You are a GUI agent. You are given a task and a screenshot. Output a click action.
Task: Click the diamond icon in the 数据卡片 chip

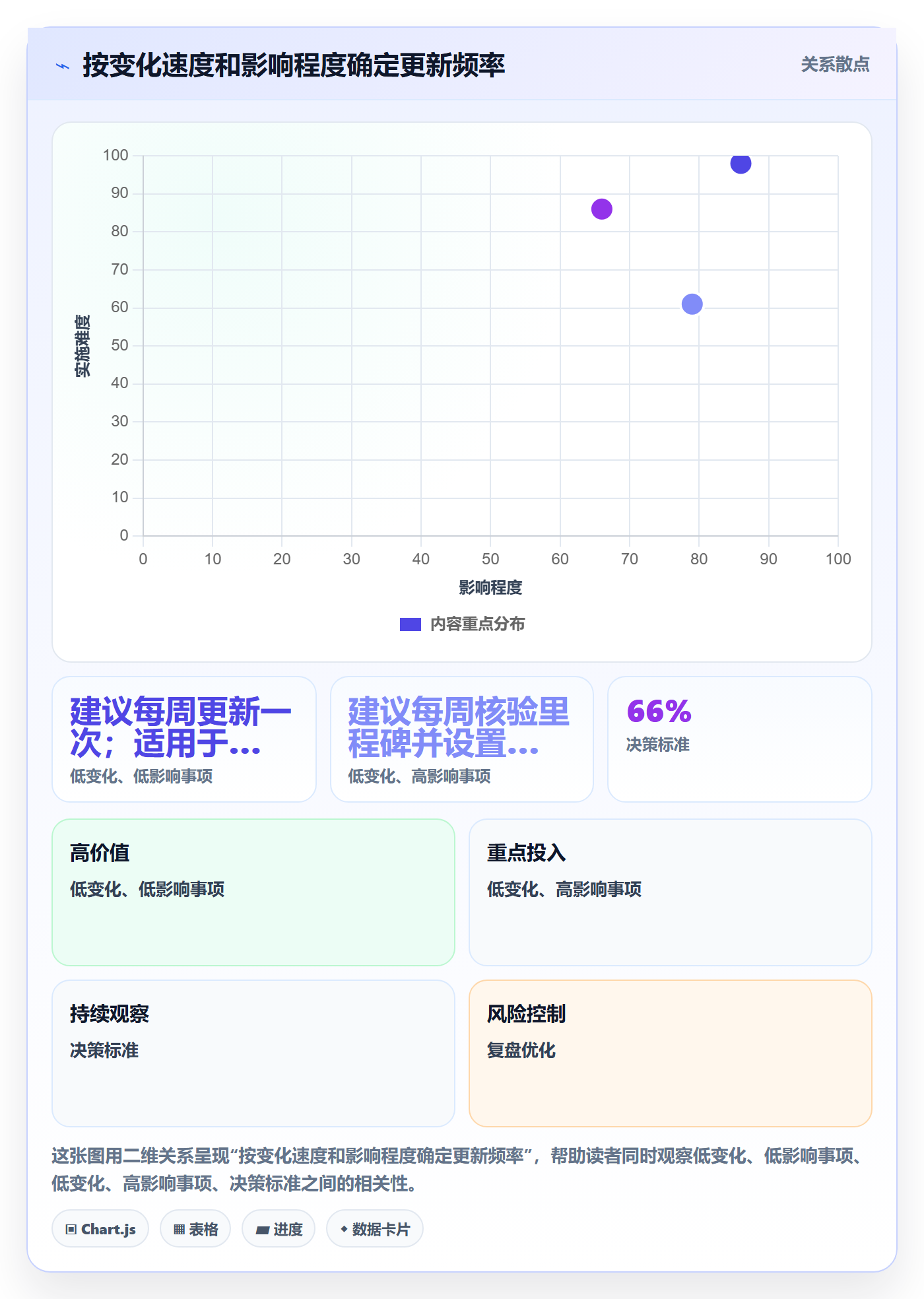click(x=344, y=1228)
